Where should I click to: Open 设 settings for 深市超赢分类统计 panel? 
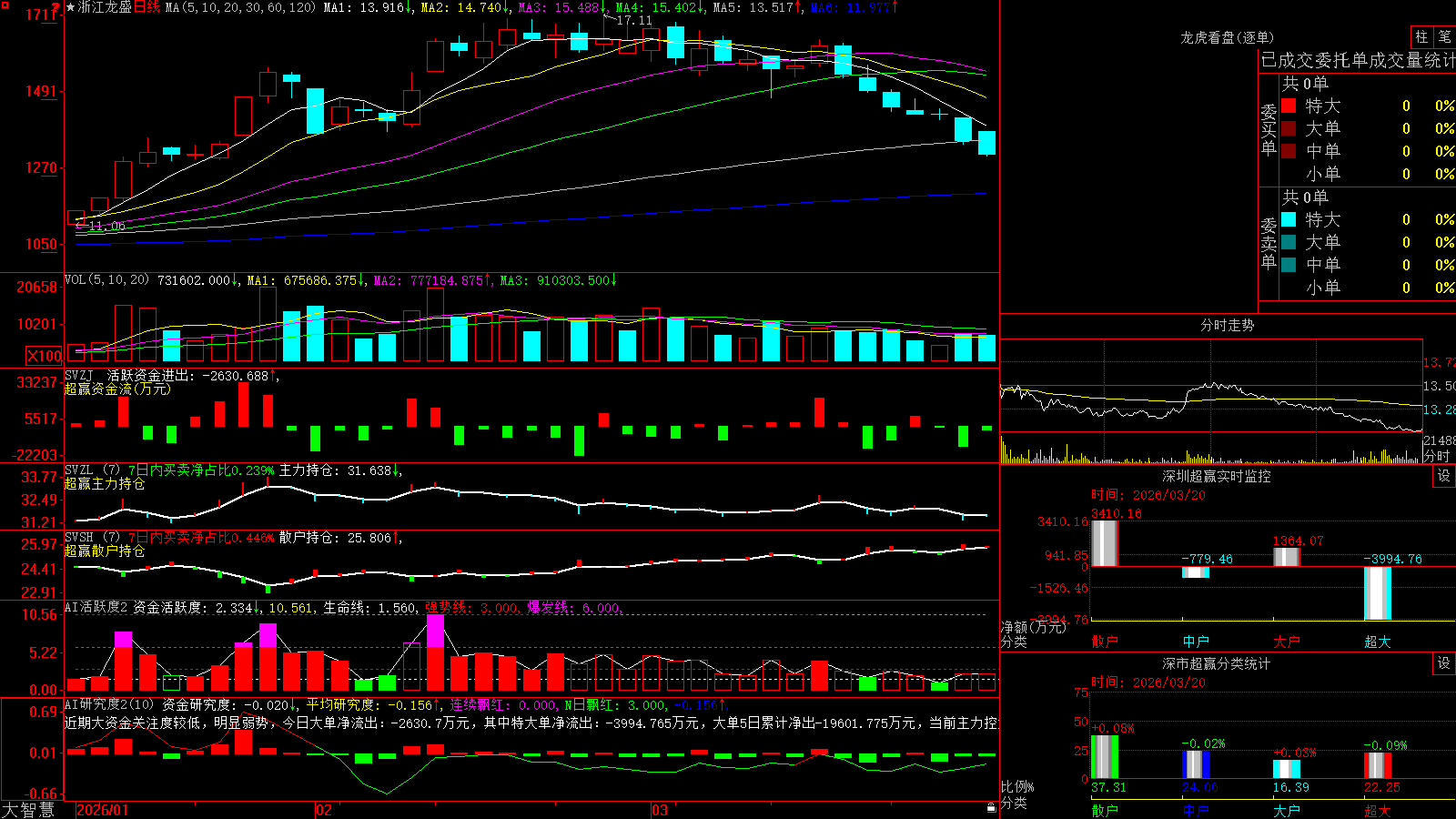[x=1444, y=663]
